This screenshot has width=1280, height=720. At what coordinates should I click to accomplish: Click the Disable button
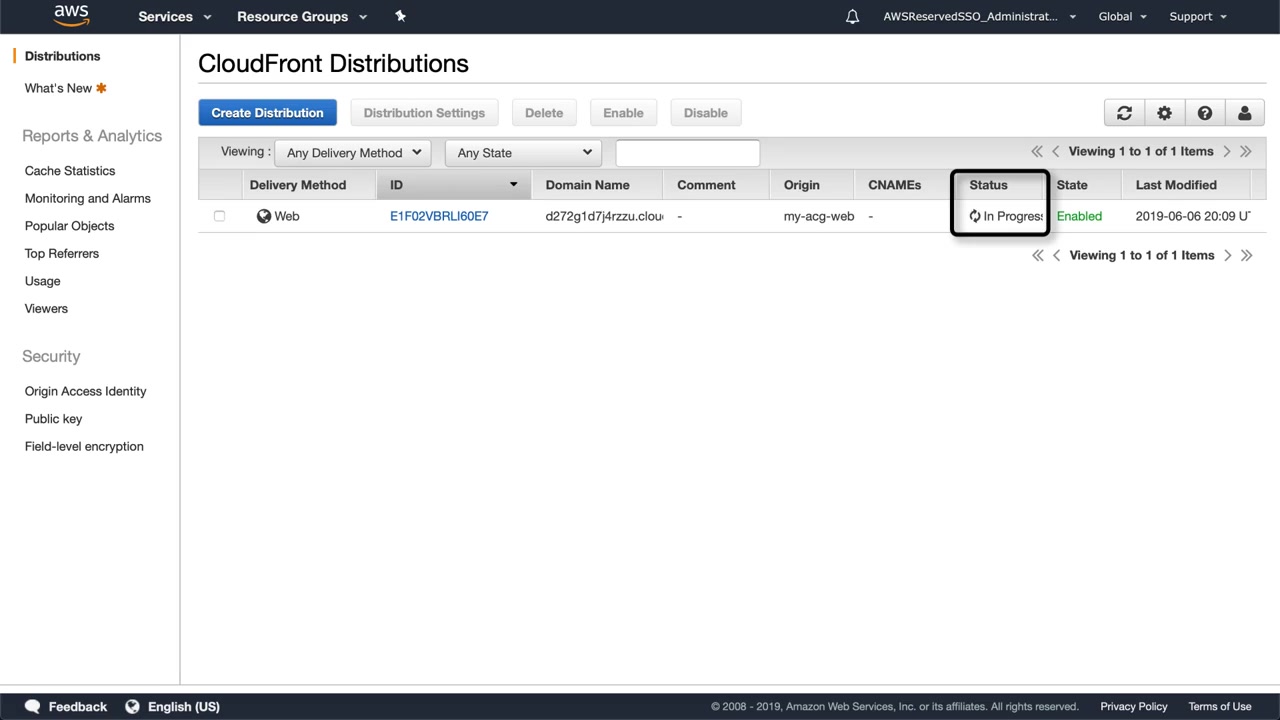pyautogui.click(x=706, y=113)
